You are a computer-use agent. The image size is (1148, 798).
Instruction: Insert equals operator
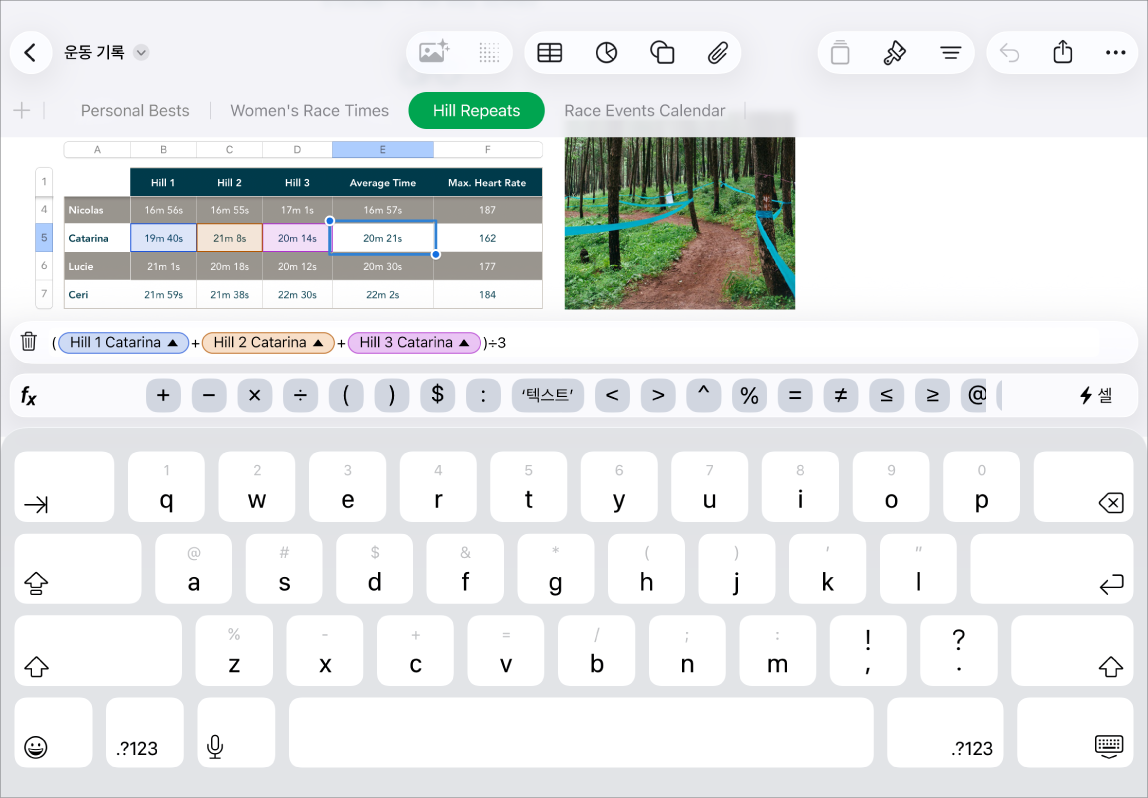click(795, 395)
